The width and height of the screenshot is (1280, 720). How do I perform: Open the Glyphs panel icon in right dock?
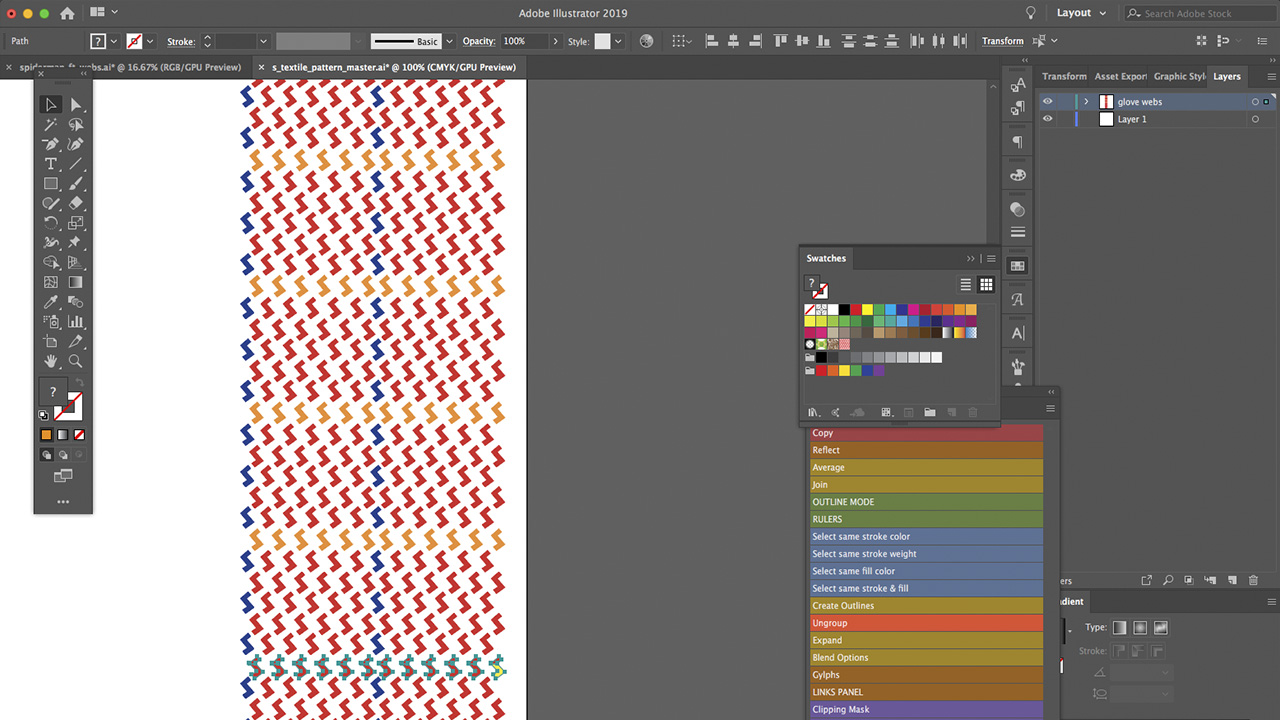[x=1017, y=297]
